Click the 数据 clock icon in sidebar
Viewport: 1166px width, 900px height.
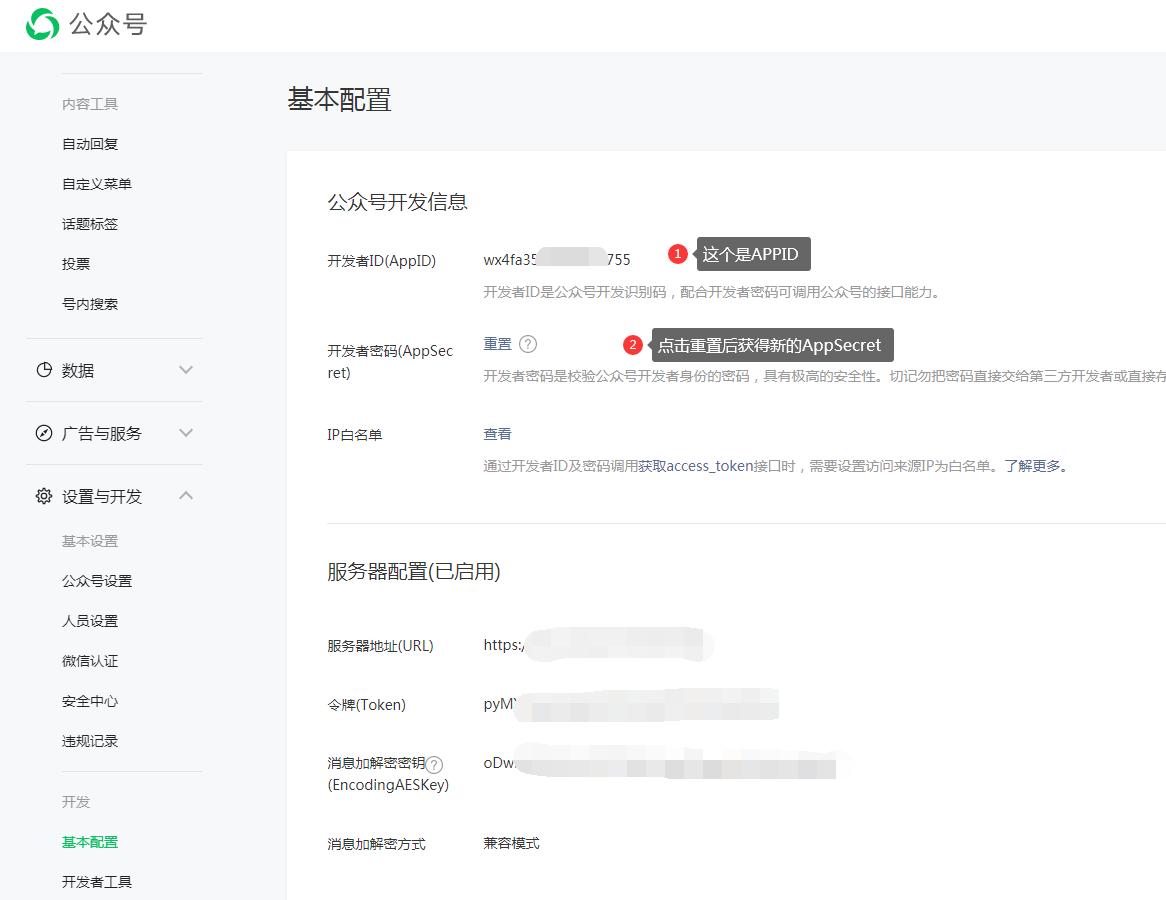click(x=45, y=370)
